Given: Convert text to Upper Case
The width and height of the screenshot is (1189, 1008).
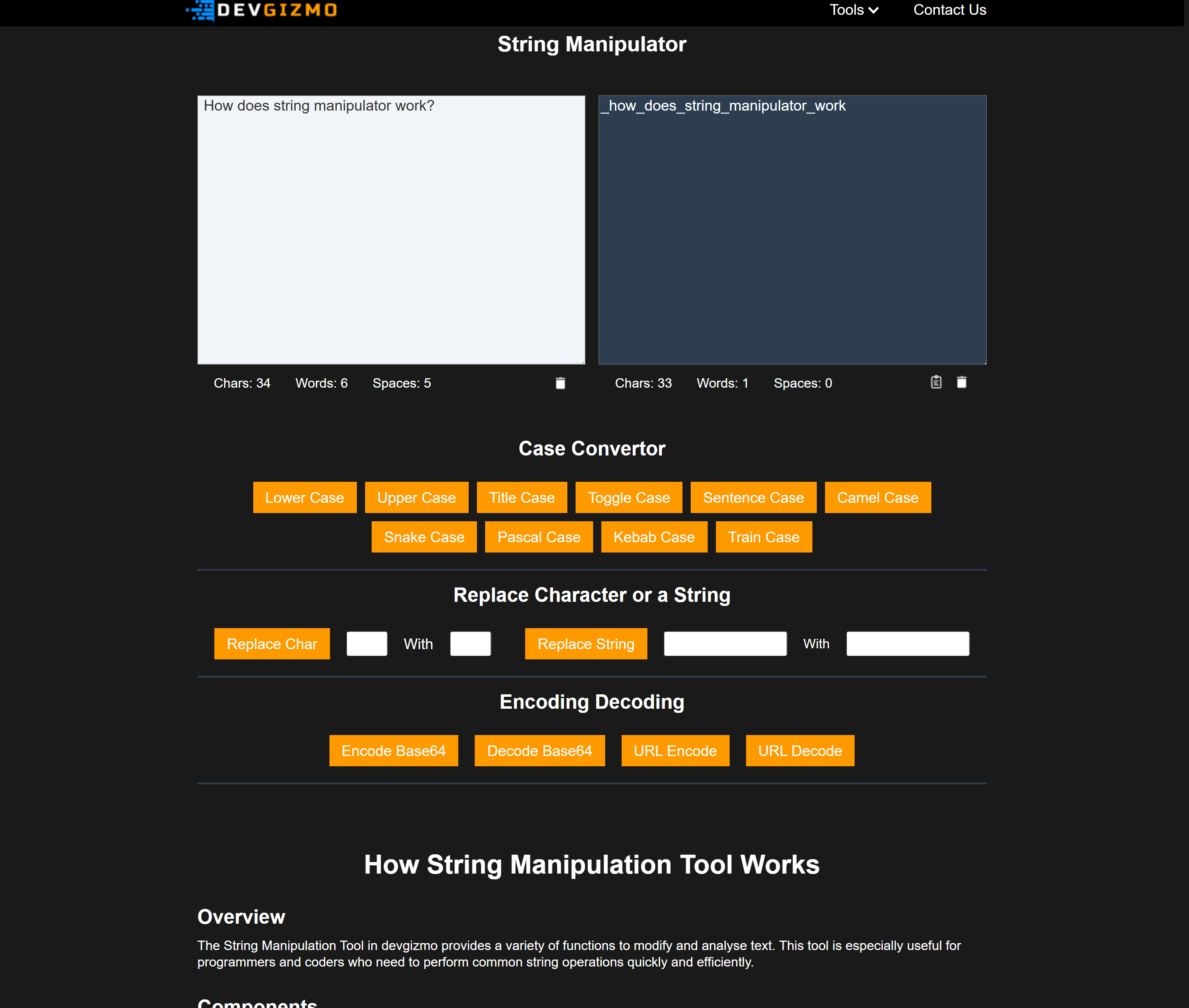Looking at the screenshot, I should (x=416, y=497).
